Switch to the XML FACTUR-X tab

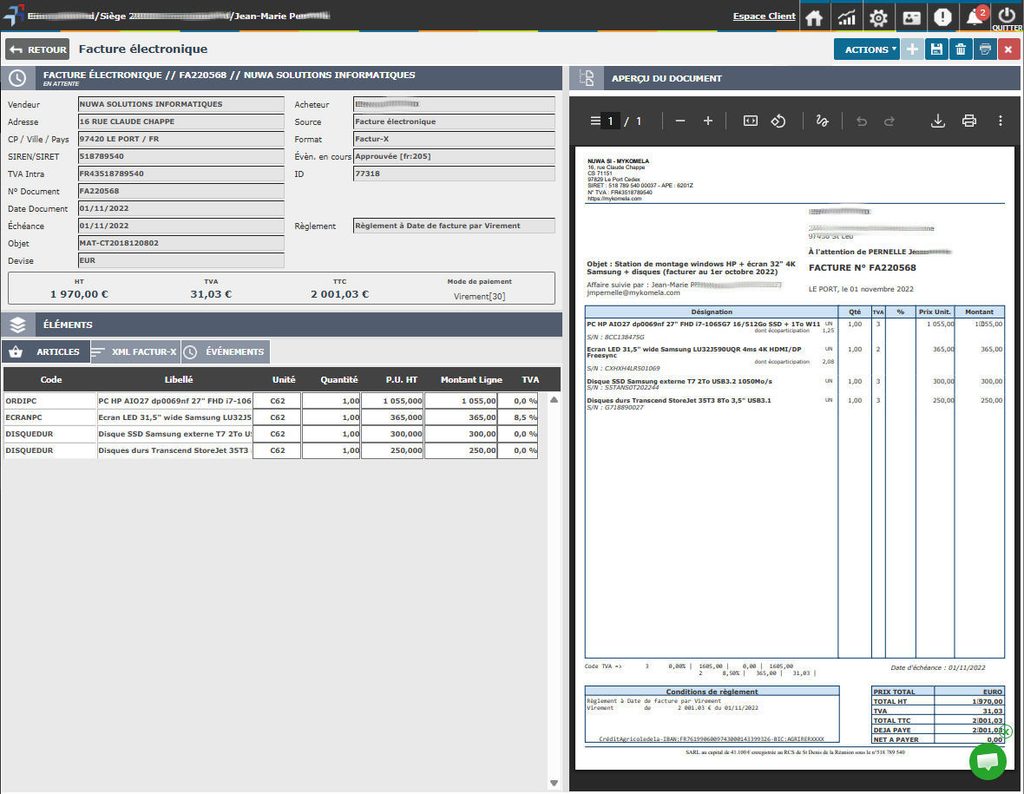pyautogui.click(x=135, y=352)
